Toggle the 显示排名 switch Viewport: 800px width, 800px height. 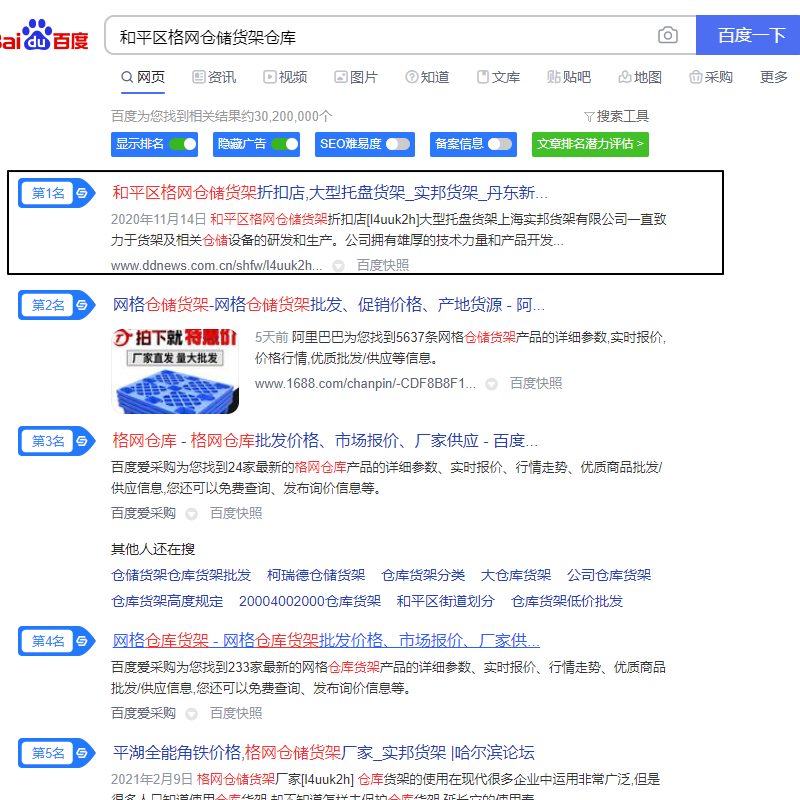pos(183,144)
